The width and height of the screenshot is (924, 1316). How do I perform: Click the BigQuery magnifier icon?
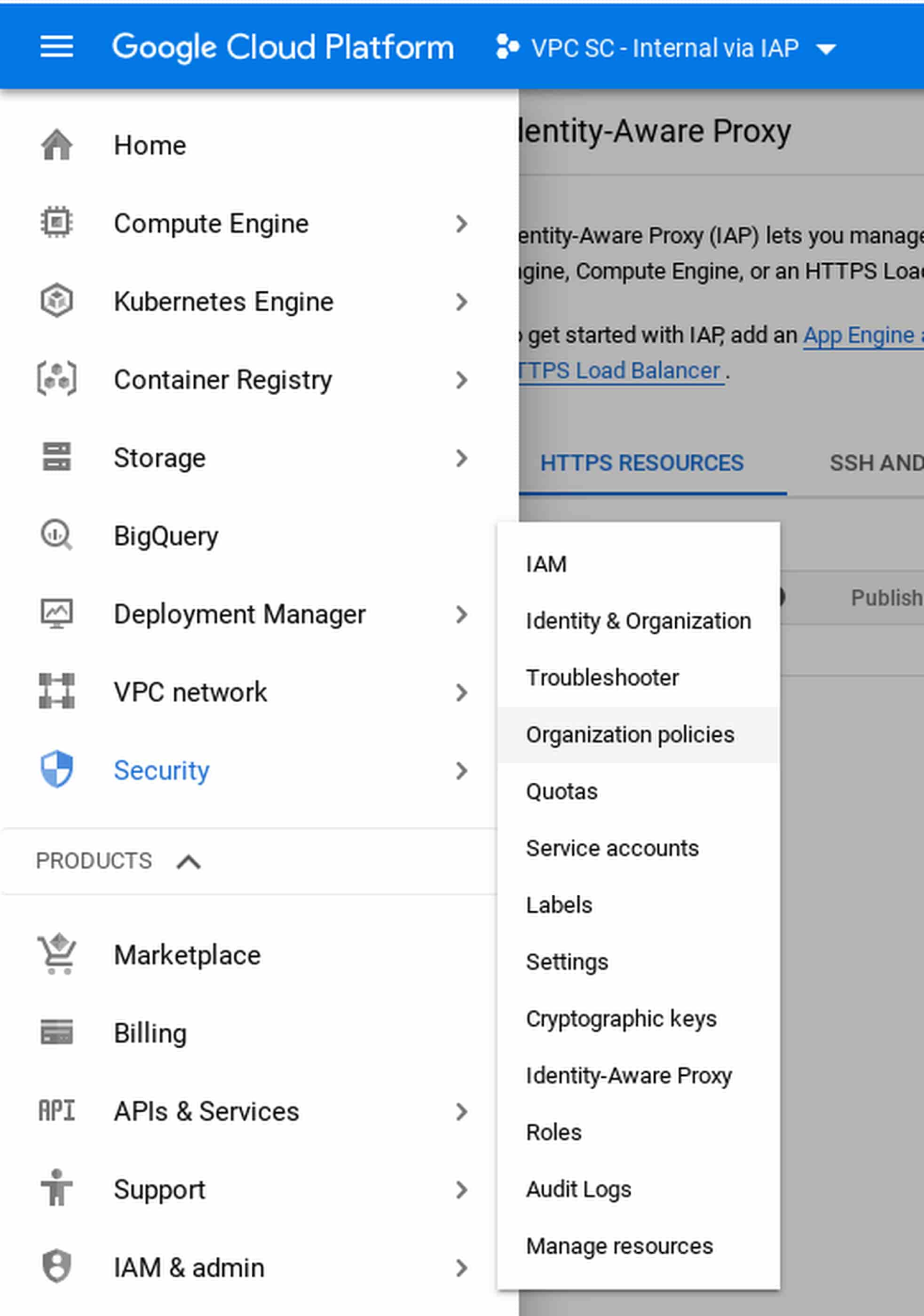[57, 535]
